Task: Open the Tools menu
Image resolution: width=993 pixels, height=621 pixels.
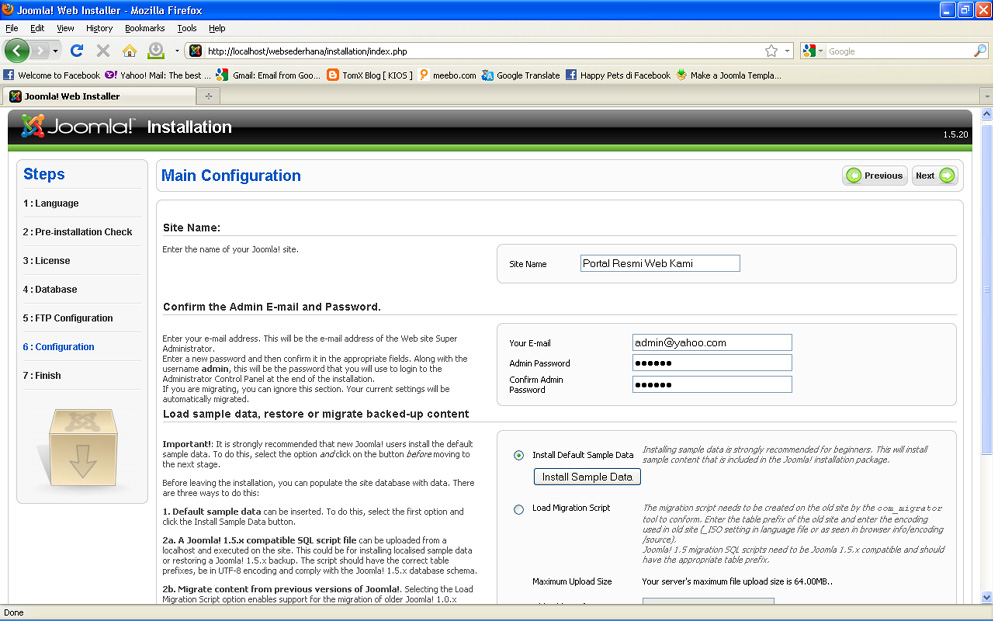Action: [x=187, y=28]
